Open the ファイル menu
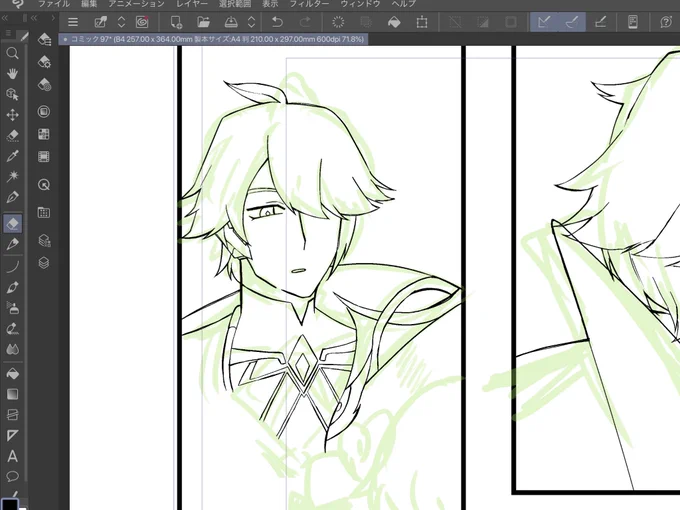Screen dimensions: 680x510 point(54,4)
